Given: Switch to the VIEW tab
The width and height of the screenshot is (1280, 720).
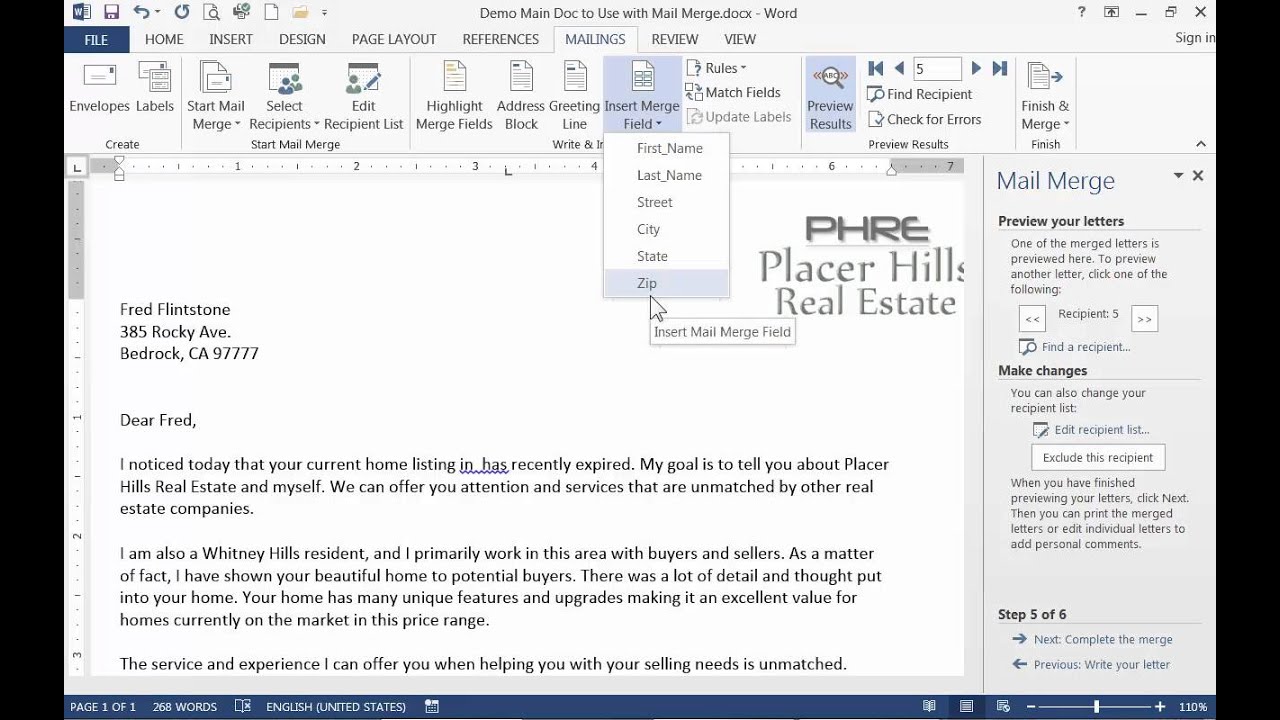Looking at the screenshot, I should pyautogui.click(x=740, y=39).
